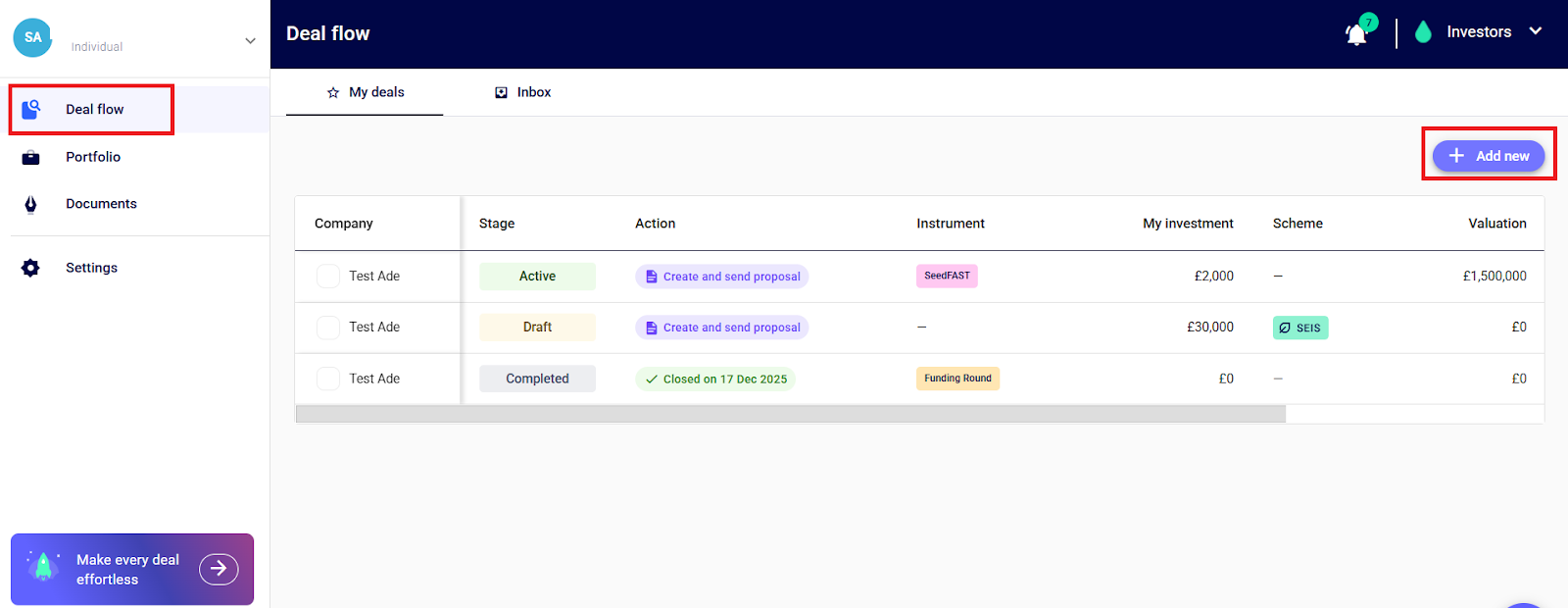Select checkbox for the Completed deal row
Viewport: 1568px width, 608px height.
tap(328, 379)
